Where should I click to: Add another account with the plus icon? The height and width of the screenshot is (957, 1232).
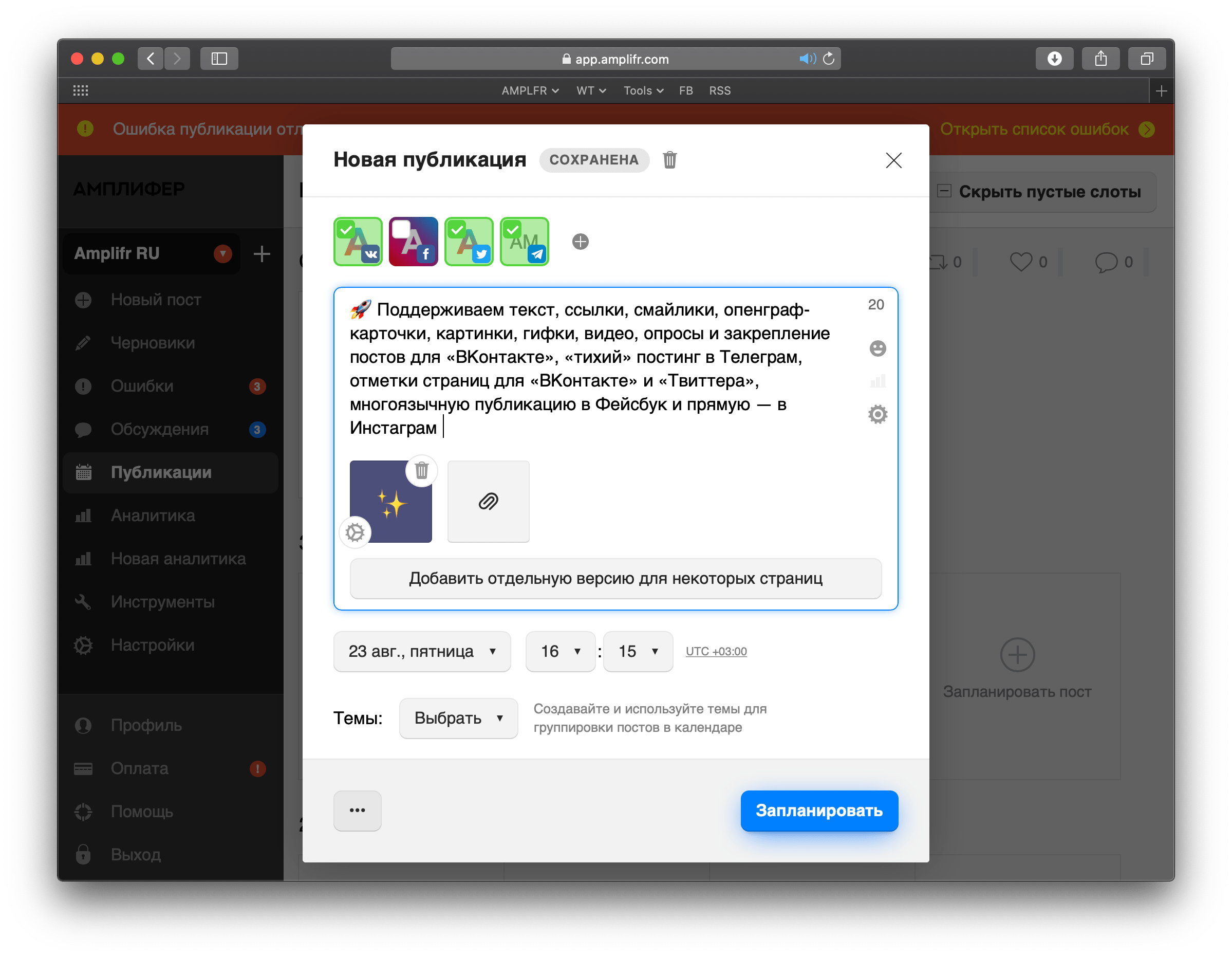[x=580, y=242]
